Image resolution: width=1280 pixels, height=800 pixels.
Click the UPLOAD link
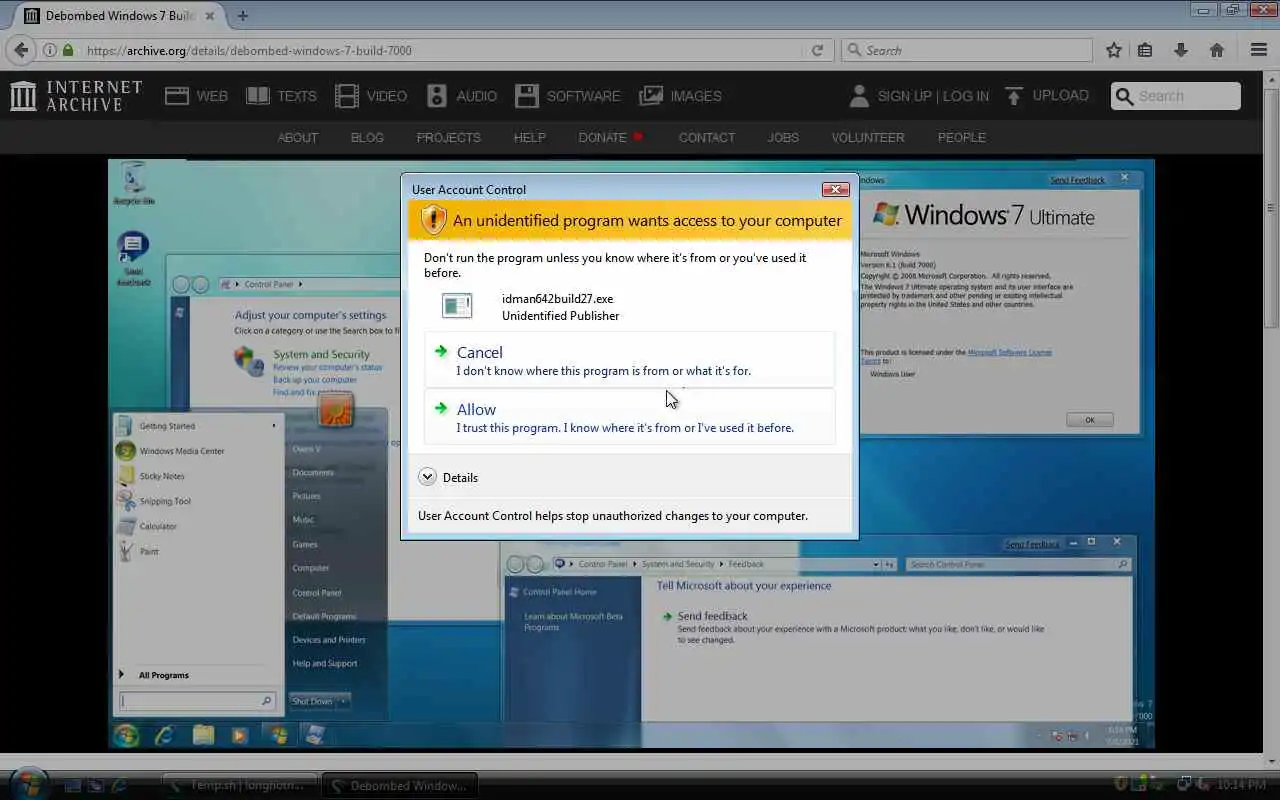tap(1046, 96)
